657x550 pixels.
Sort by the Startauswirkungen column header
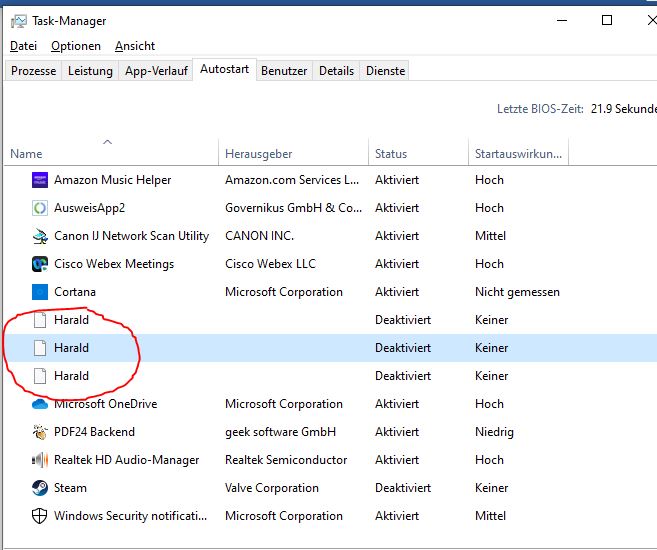click(518, 154)
